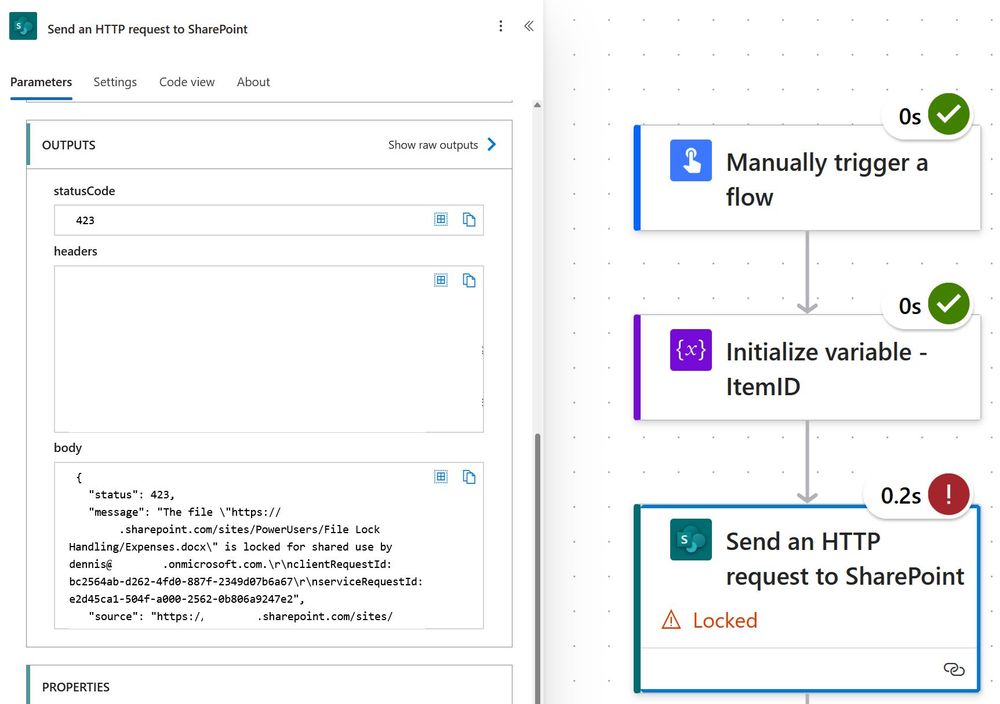Click the Locked warning triangle icon

click(671, 620)
